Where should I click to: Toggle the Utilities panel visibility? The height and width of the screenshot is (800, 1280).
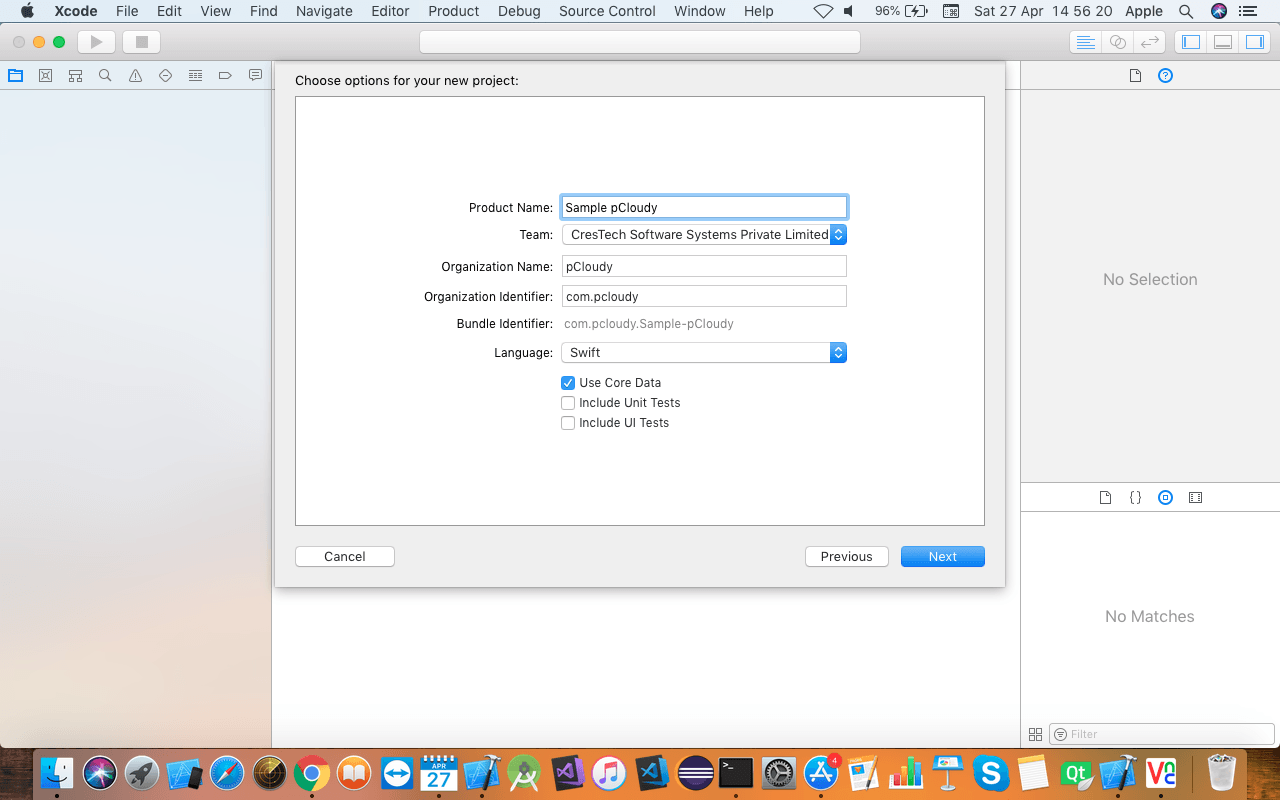(1254, 42)
